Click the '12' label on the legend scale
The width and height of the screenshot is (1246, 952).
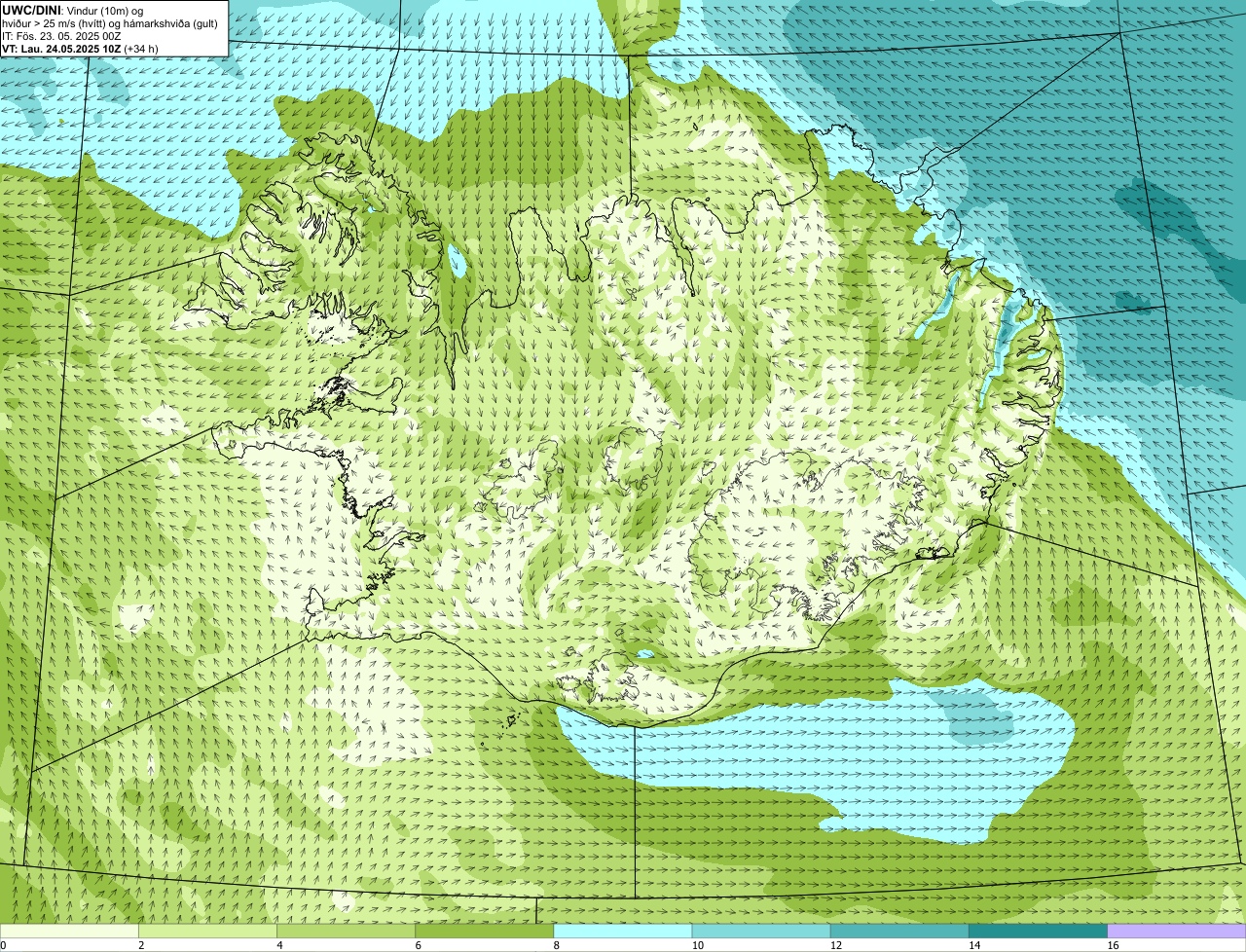[x=836, y=945]
